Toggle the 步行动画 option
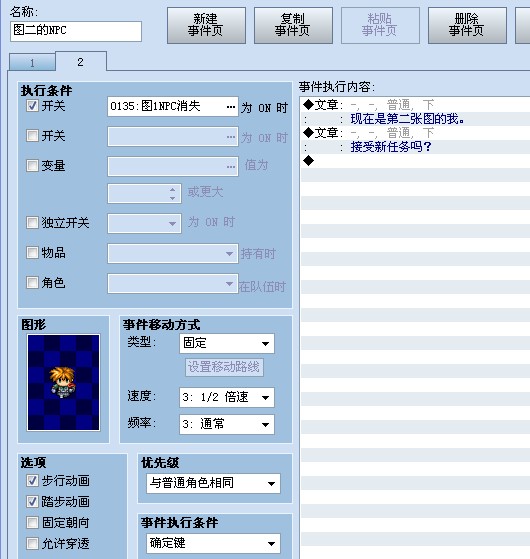This screenshot has width=530, height=559. pyautogui.click(x=32, y=481)
